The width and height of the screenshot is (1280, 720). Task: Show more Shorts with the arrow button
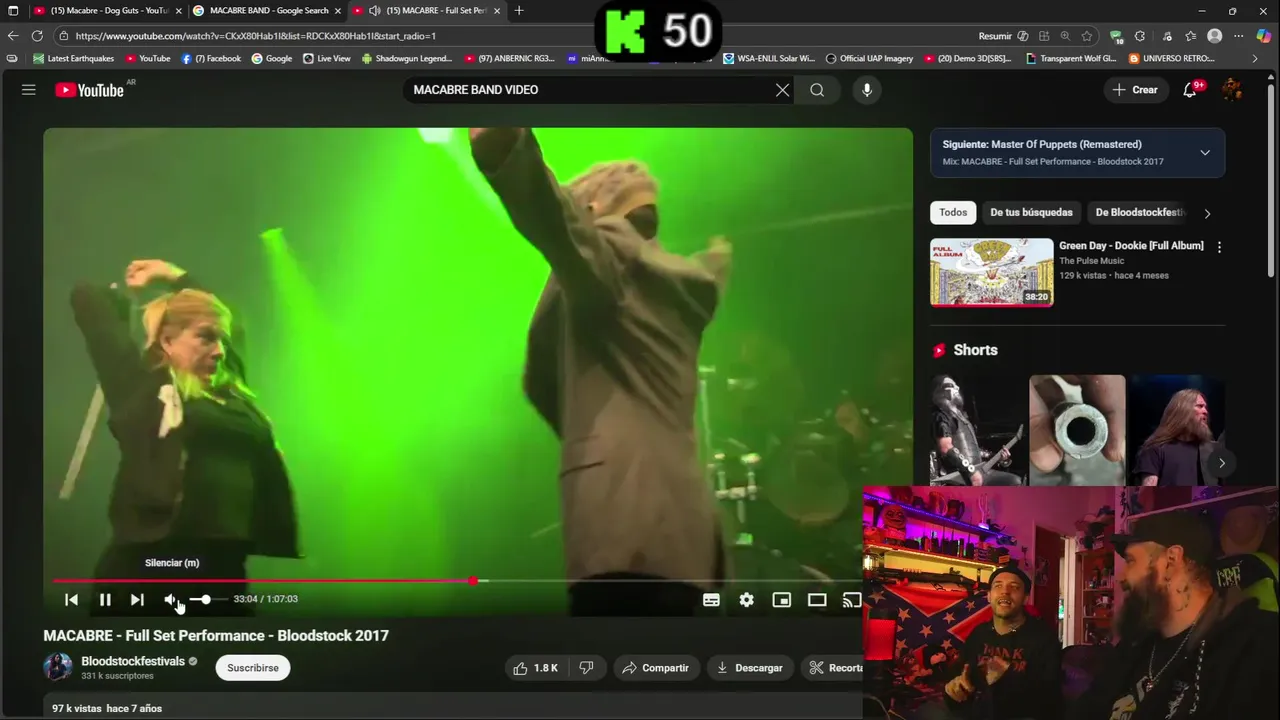pos(1221,463)
